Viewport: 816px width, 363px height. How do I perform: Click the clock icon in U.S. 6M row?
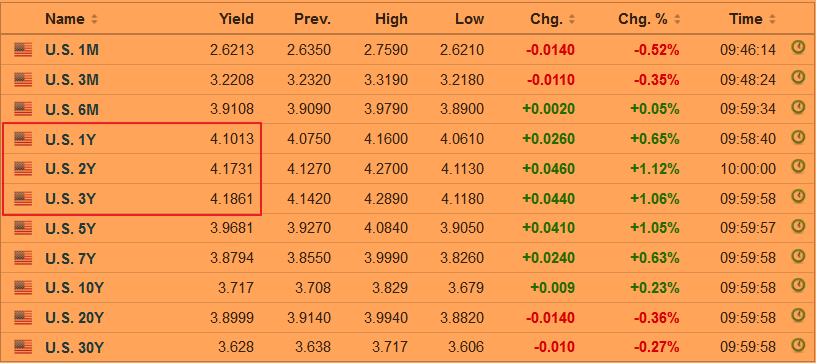pyautogui.click(x=798, y=107)
